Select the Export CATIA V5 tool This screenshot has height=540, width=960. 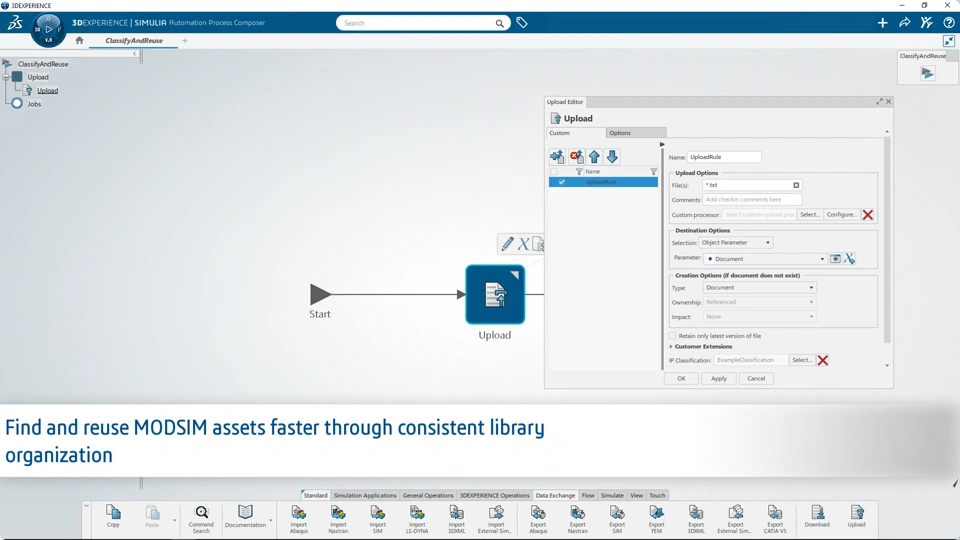(x=775, y=519)
